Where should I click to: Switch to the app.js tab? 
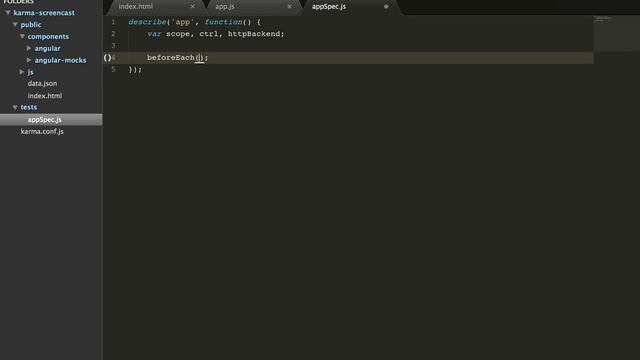point(225,7)
